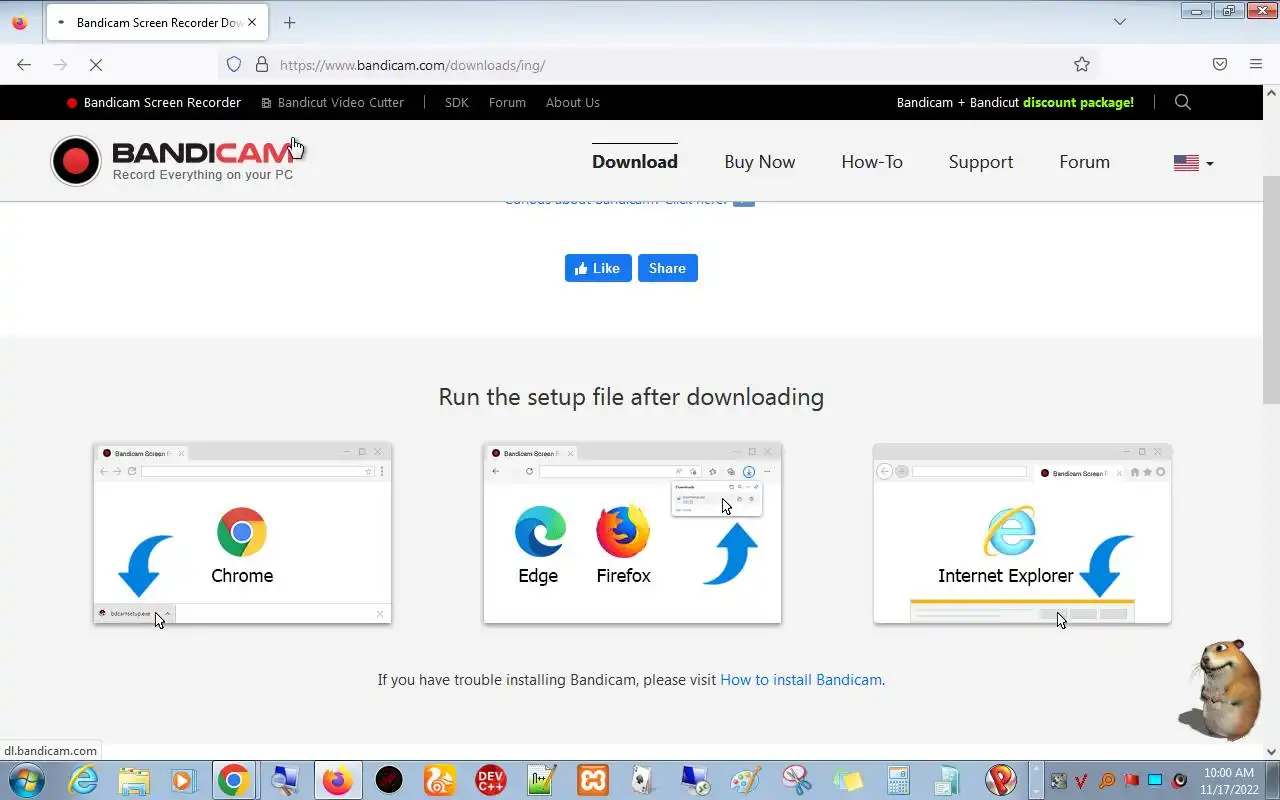
Task: Open Windows Explorer folder in taskbar
Action: pyautogui.click(x=134, y=780)
